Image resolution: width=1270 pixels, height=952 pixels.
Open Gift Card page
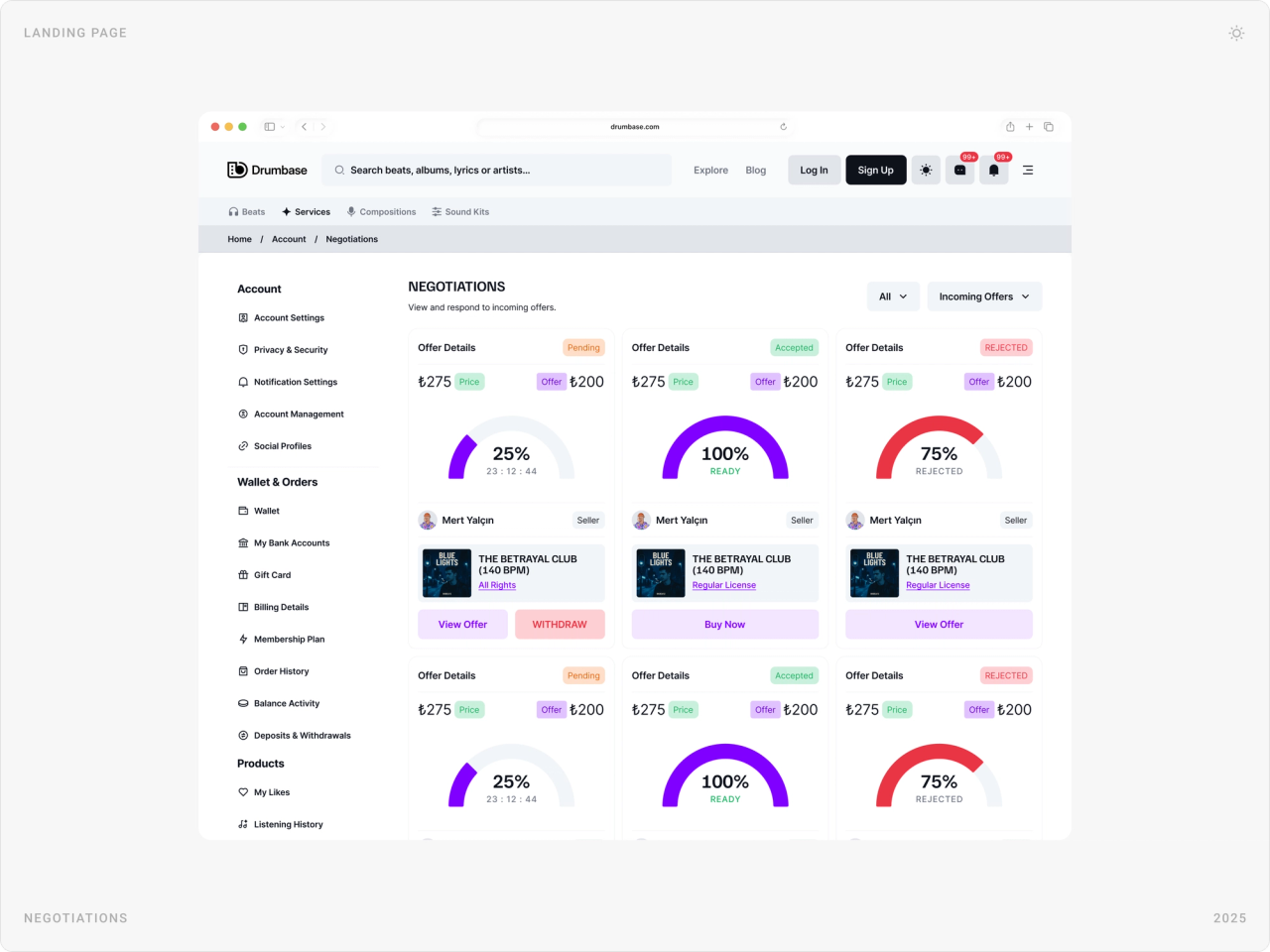pyautogui.click(x=264, y=575)
